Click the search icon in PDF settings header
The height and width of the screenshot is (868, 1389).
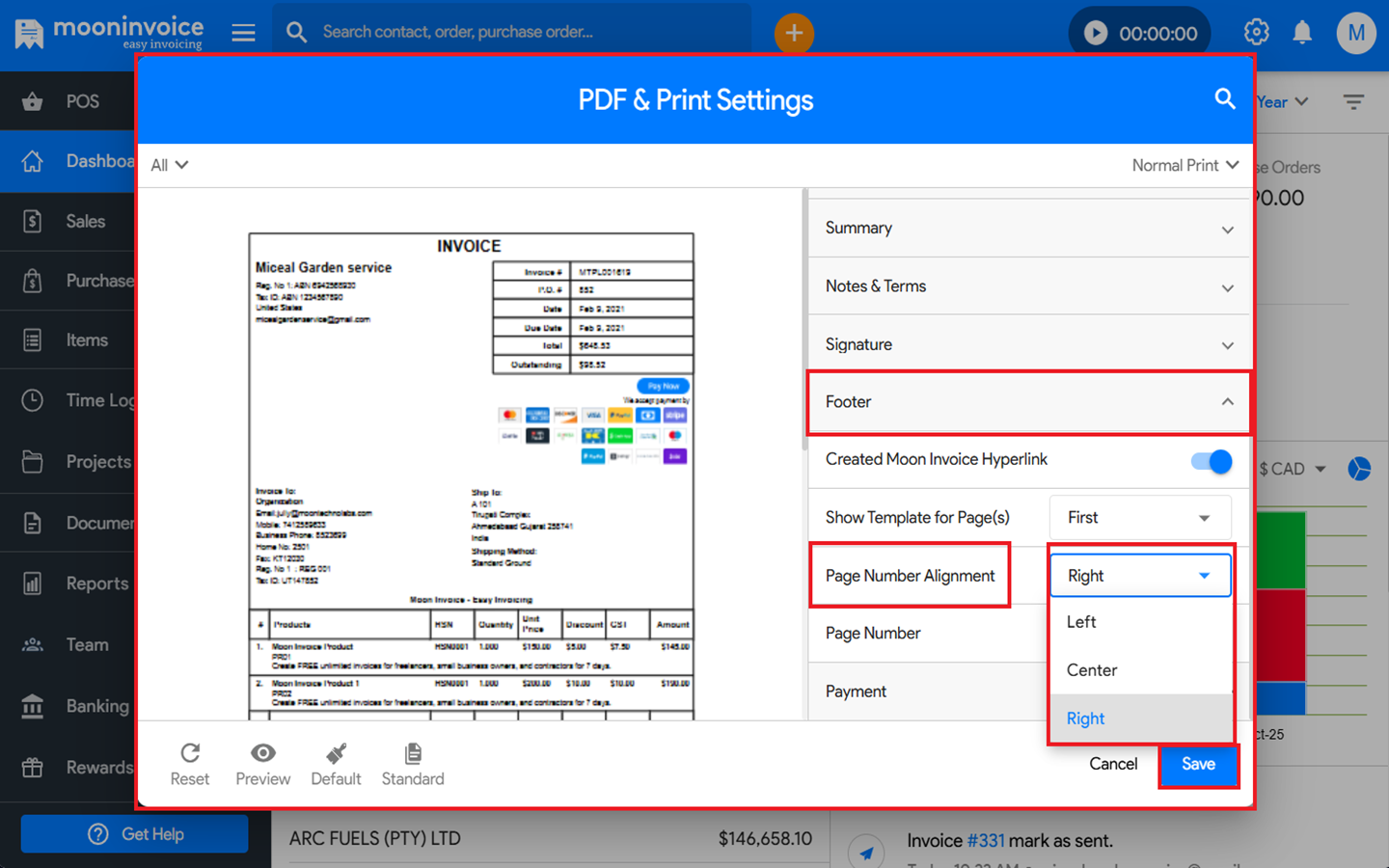tap(1224, 99)
